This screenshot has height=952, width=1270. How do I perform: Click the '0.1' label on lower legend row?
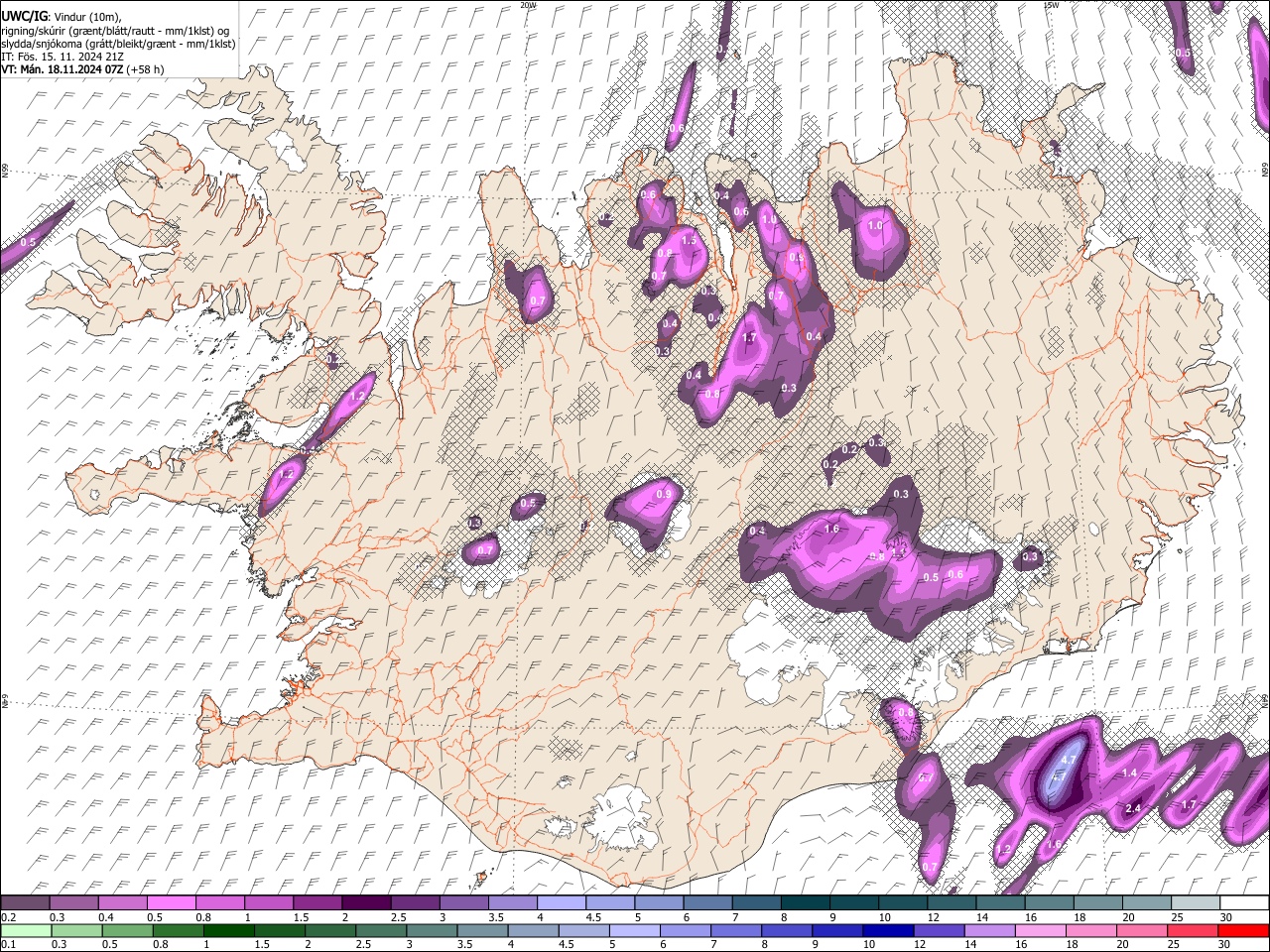click(x=7, y=945)
